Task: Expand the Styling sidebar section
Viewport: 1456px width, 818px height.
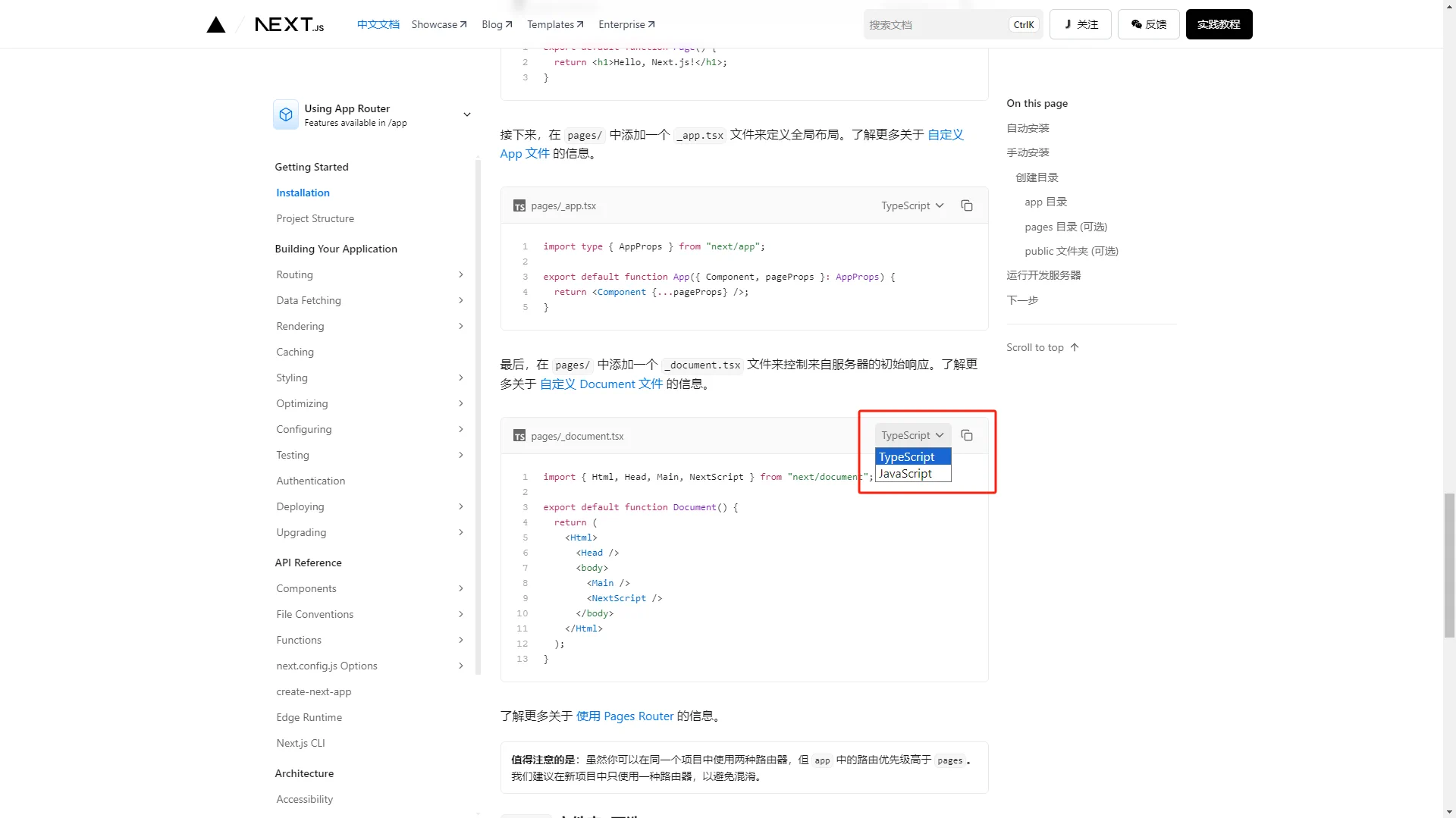Action: [460, 378]
